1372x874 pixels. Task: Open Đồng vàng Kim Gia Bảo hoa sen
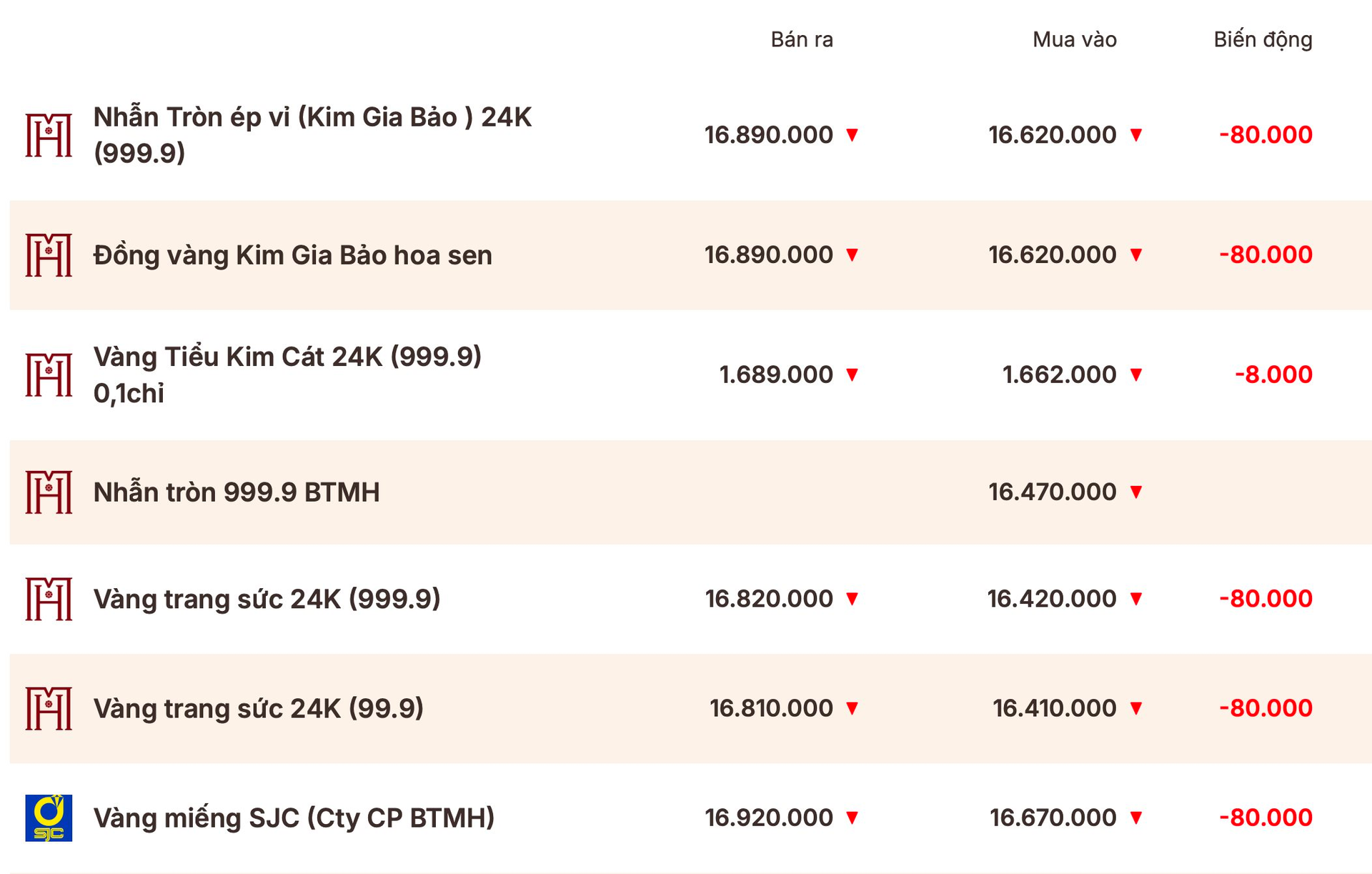pos(292,255)
